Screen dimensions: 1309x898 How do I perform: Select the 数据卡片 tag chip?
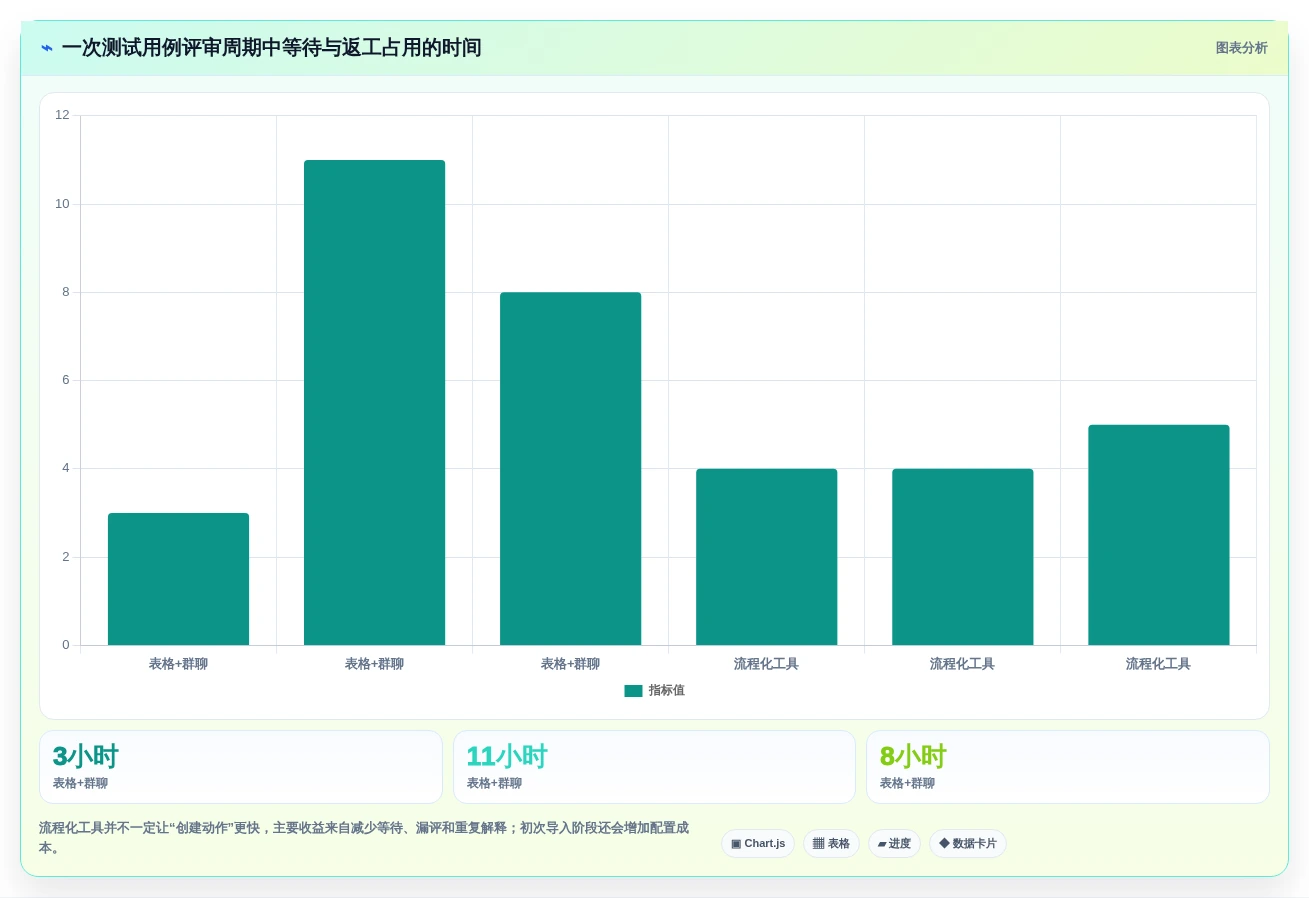coord(968,844)
